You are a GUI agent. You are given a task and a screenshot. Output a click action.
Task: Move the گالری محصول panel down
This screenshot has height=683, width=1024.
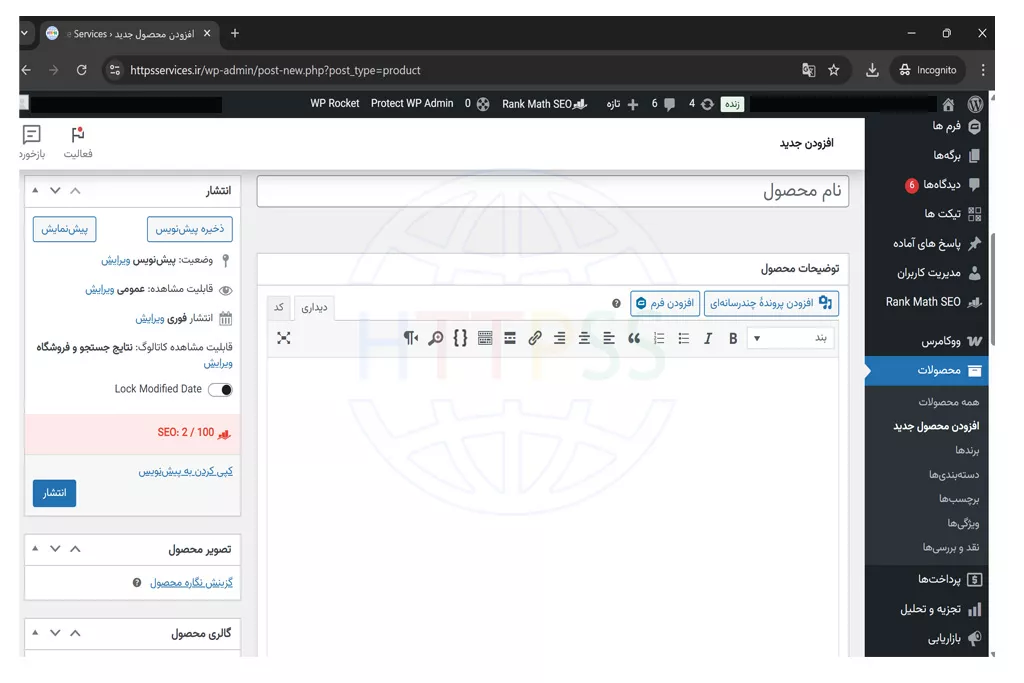tap(55, 633)
